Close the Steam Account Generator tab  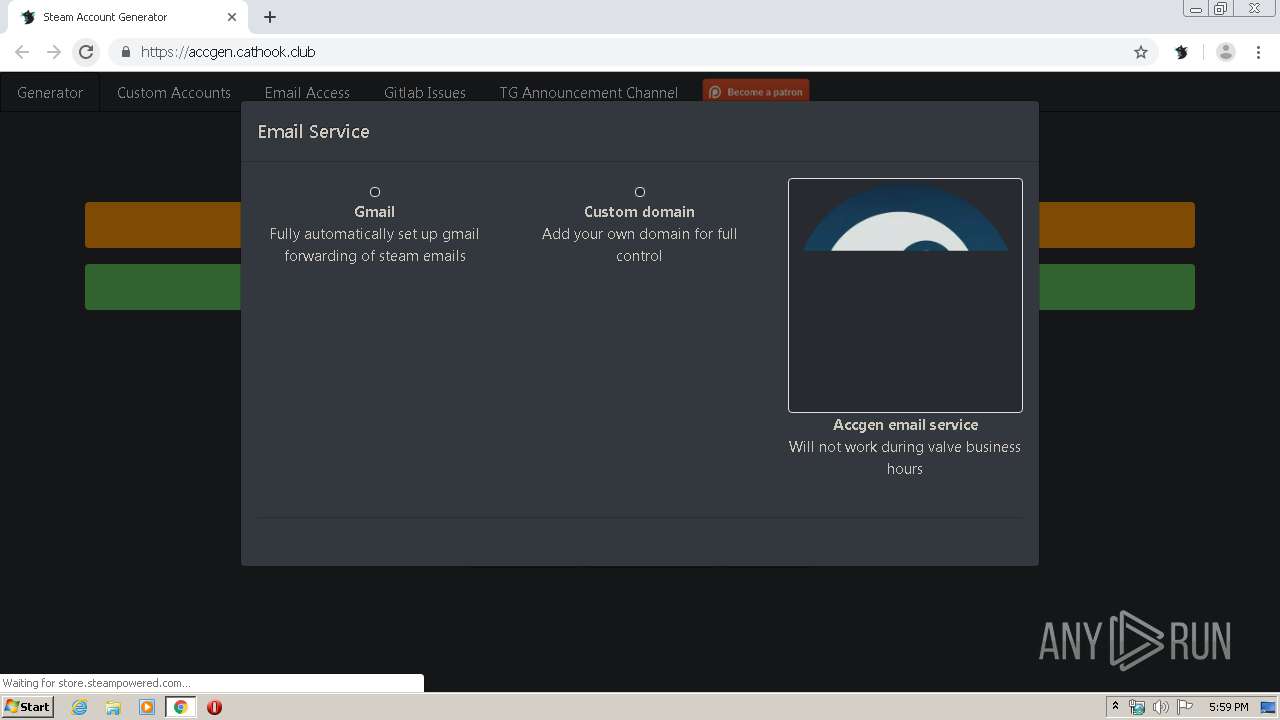[x=232, y=17]
